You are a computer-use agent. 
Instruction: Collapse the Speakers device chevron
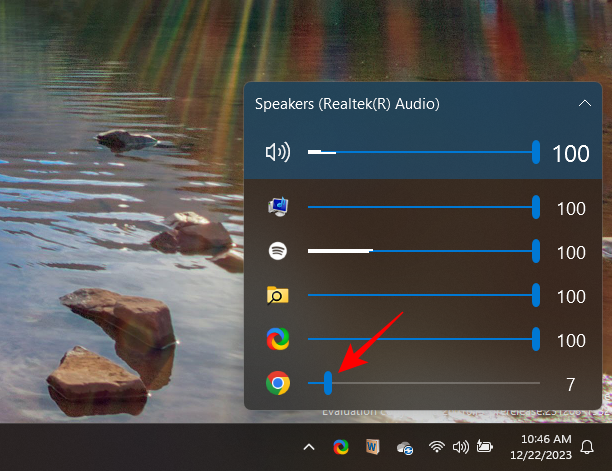tap(584, 103)
